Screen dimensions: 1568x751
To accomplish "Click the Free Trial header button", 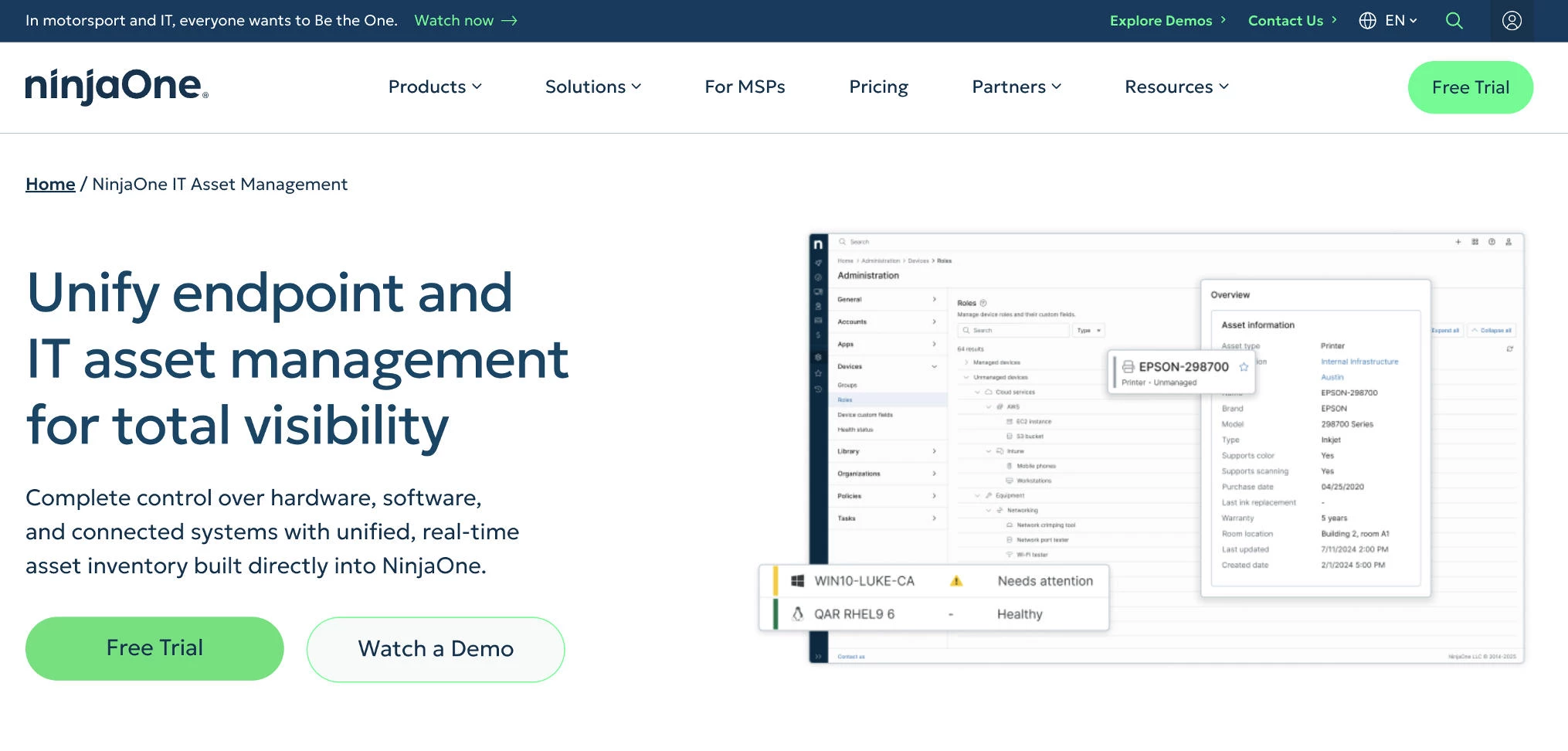I will (x=1471, y=87).
